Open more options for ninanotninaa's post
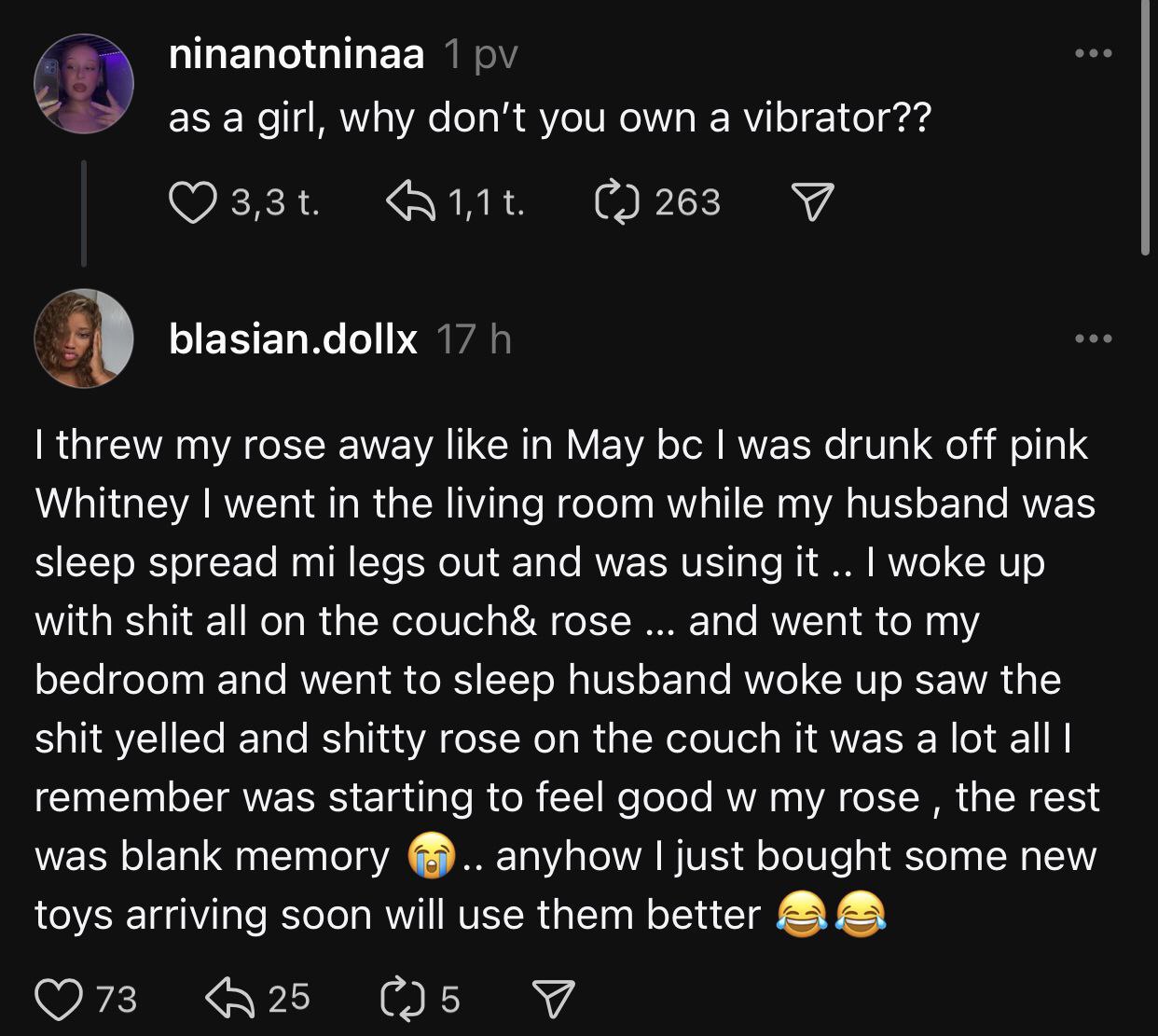Image resolution: width=1158 pixels, height=1036 pixels. (x=1093, y=54)
